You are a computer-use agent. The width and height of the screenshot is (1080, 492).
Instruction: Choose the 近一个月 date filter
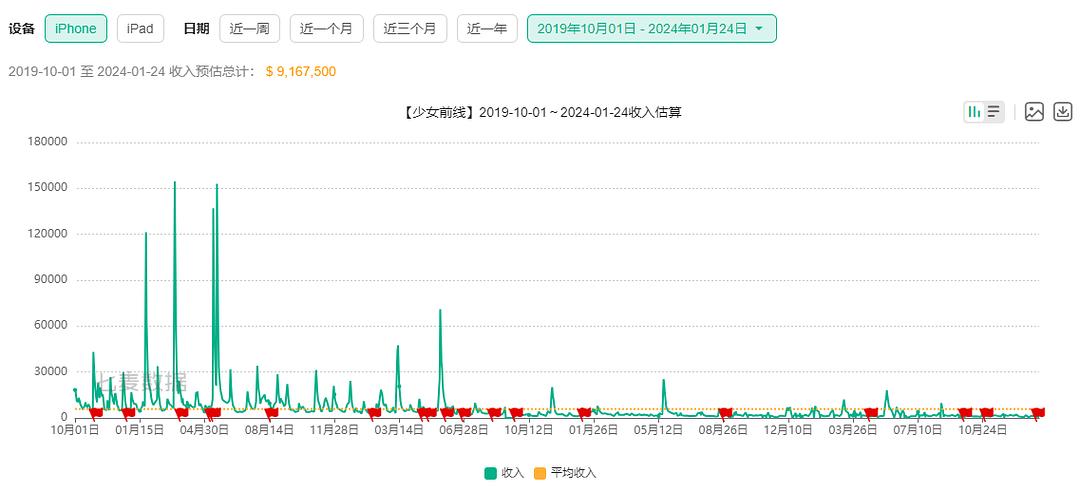click(x=326, y=28)
